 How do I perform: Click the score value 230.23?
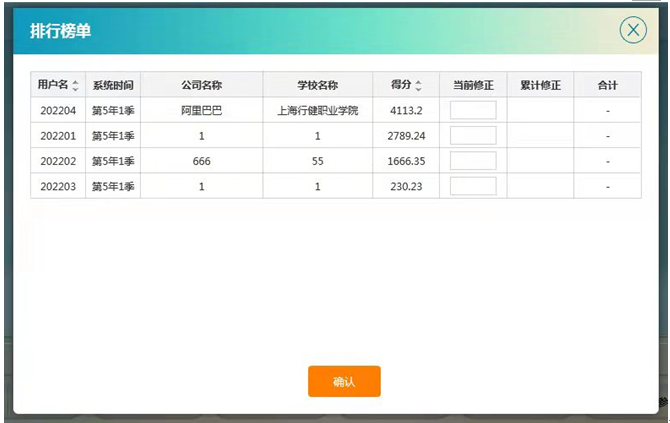[x=406, y=185]
